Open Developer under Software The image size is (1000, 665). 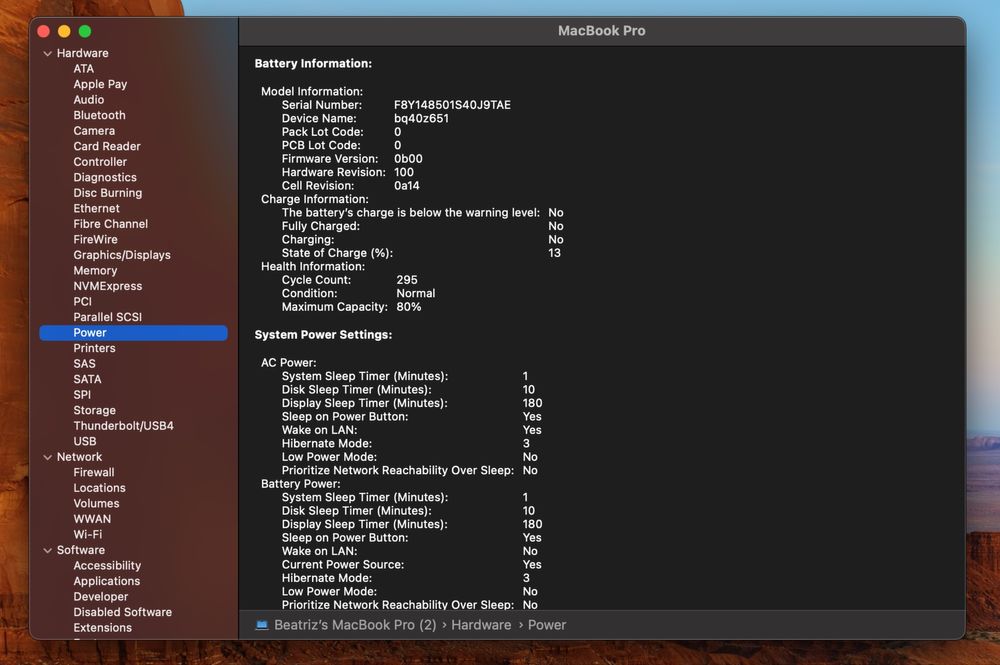pyautogui.click(x=101, y=597)
